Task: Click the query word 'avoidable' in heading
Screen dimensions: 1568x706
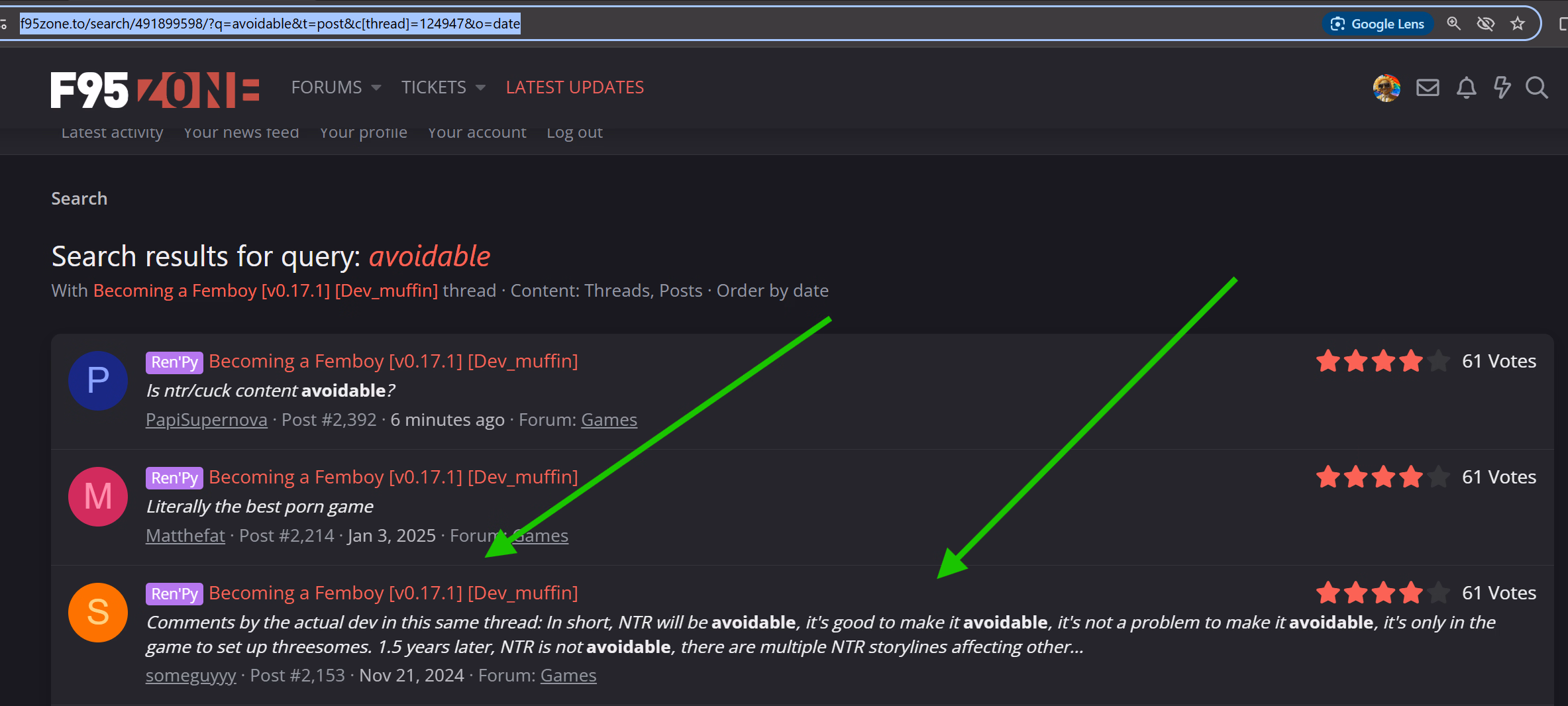Action: 429,256
